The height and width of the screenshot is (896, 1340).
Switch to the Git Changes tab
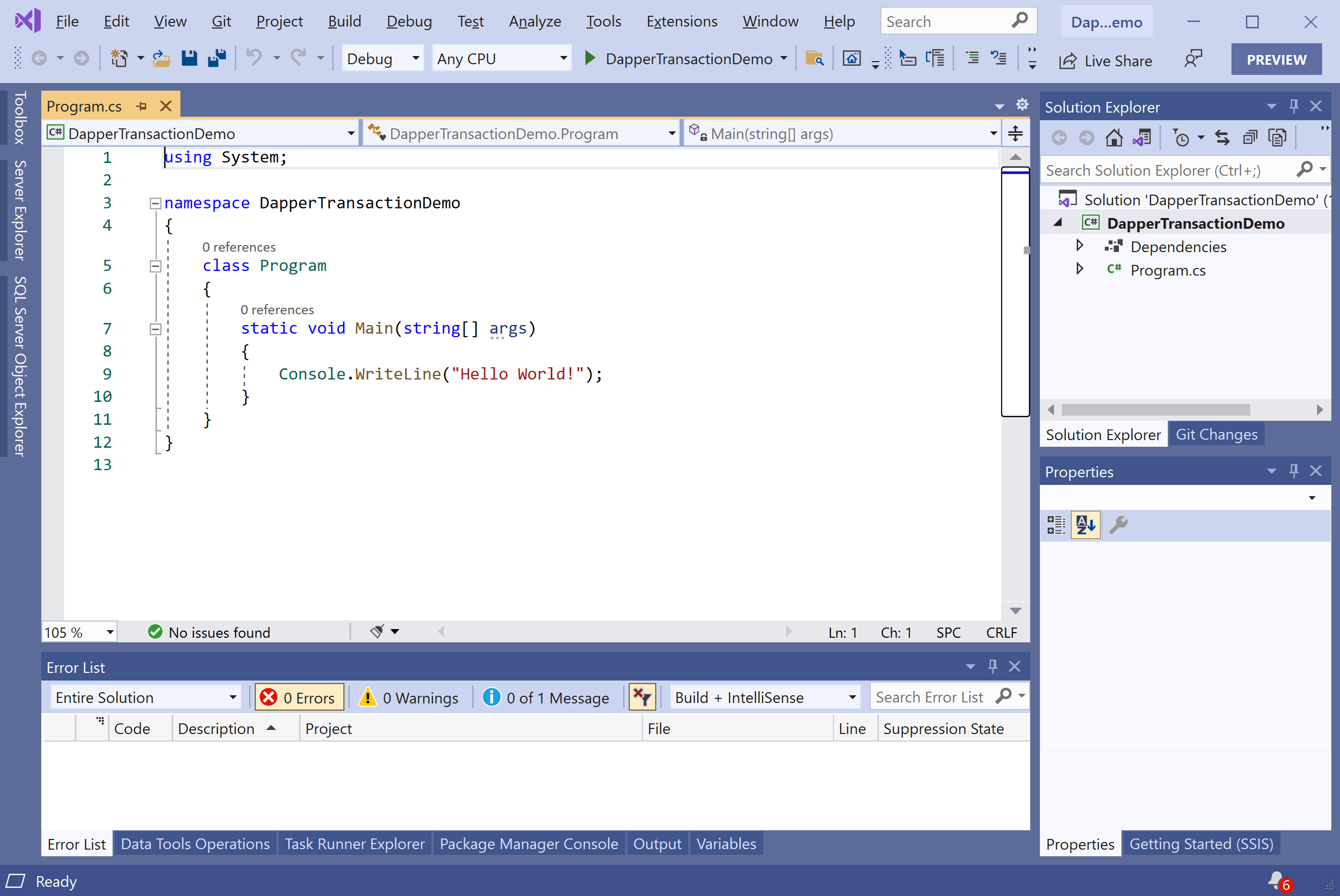(1216, 435)
